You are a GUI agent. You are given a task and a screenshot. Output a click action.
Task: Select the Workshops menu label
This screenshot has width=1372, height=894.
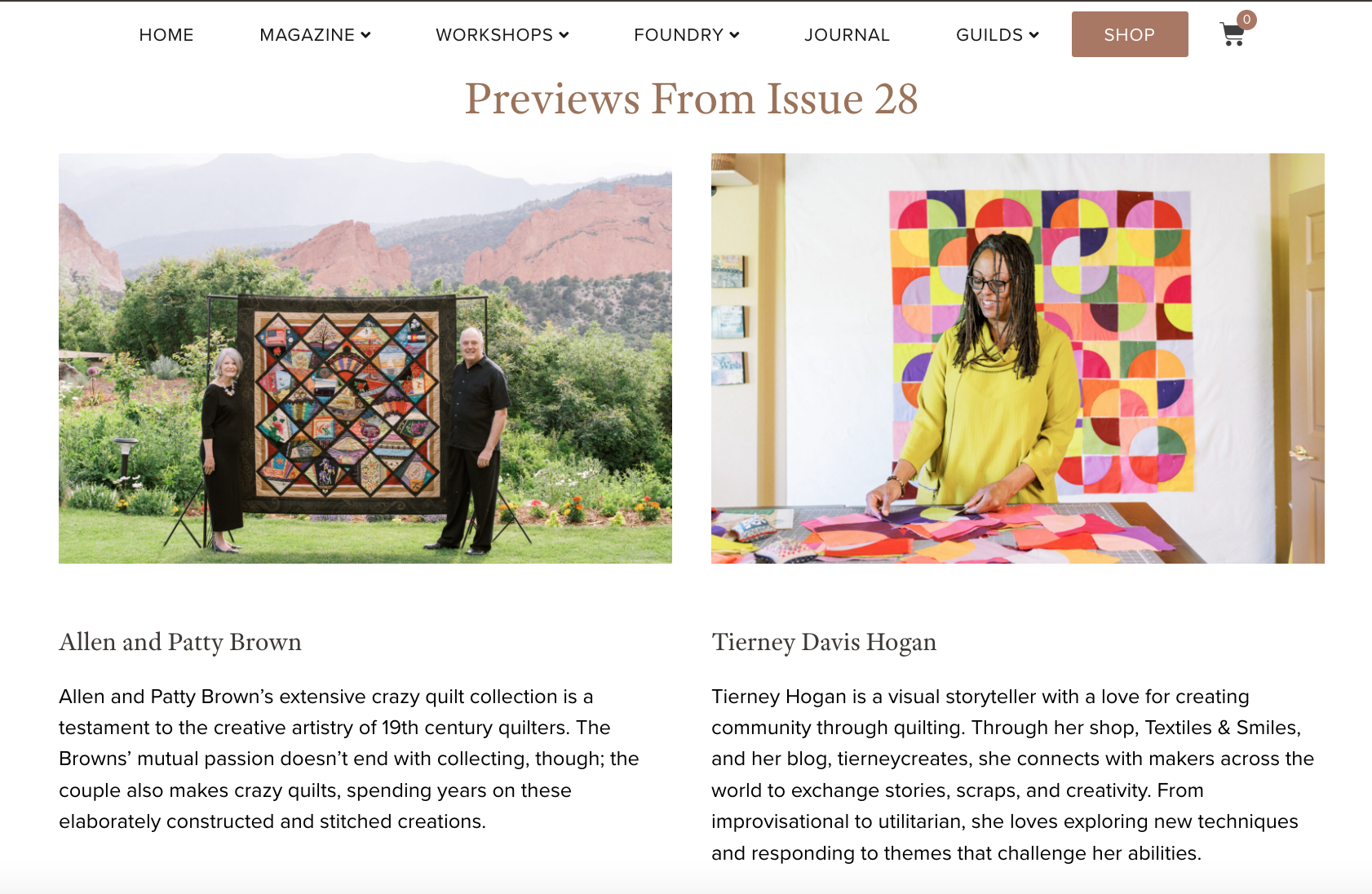coord(494,35)
